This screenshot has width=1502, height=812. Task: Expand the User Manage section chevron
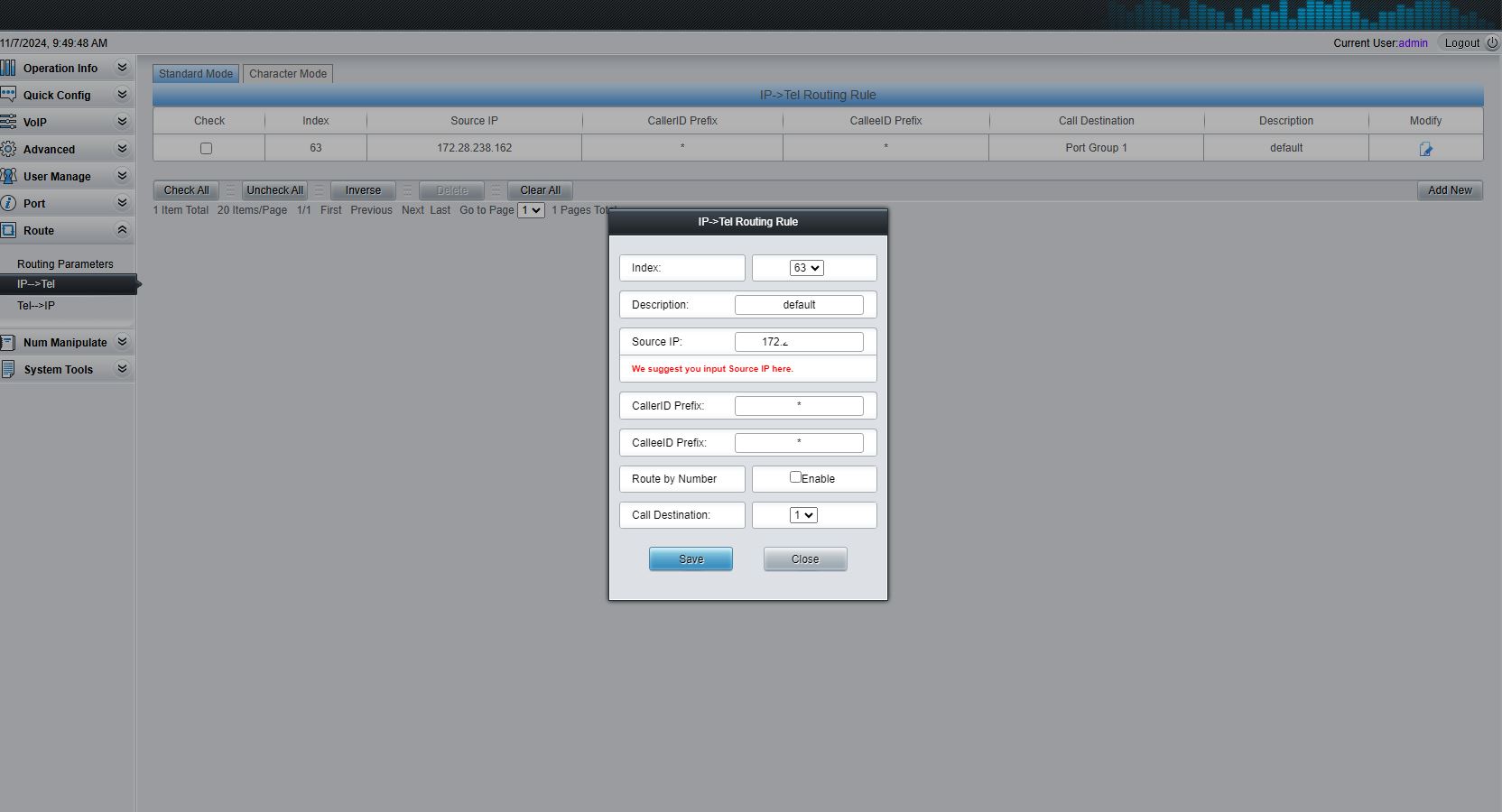pos(122,176)
